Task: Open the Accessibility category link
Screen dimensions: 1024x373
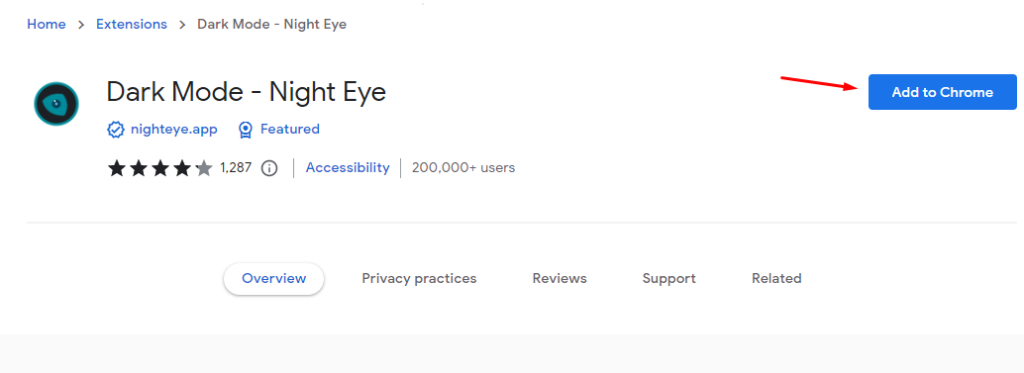Action: click(347, 167)
